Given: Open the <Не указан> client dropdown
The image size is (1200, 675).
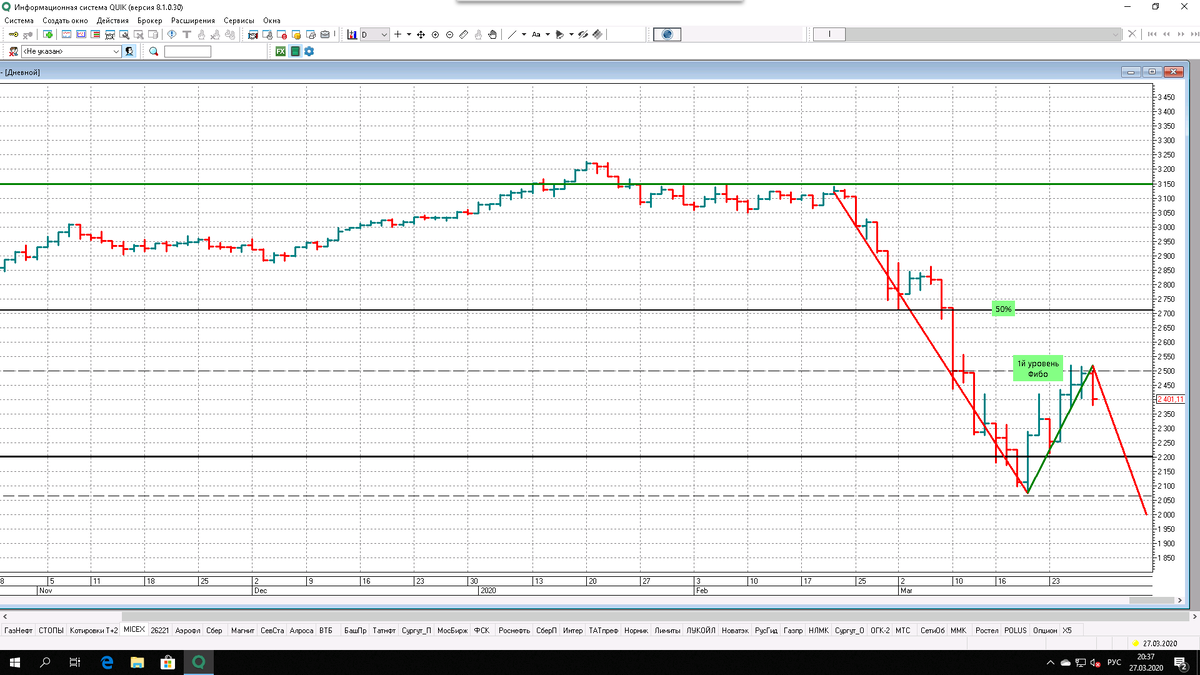Looking at the screenshot, I should [70, 51].
